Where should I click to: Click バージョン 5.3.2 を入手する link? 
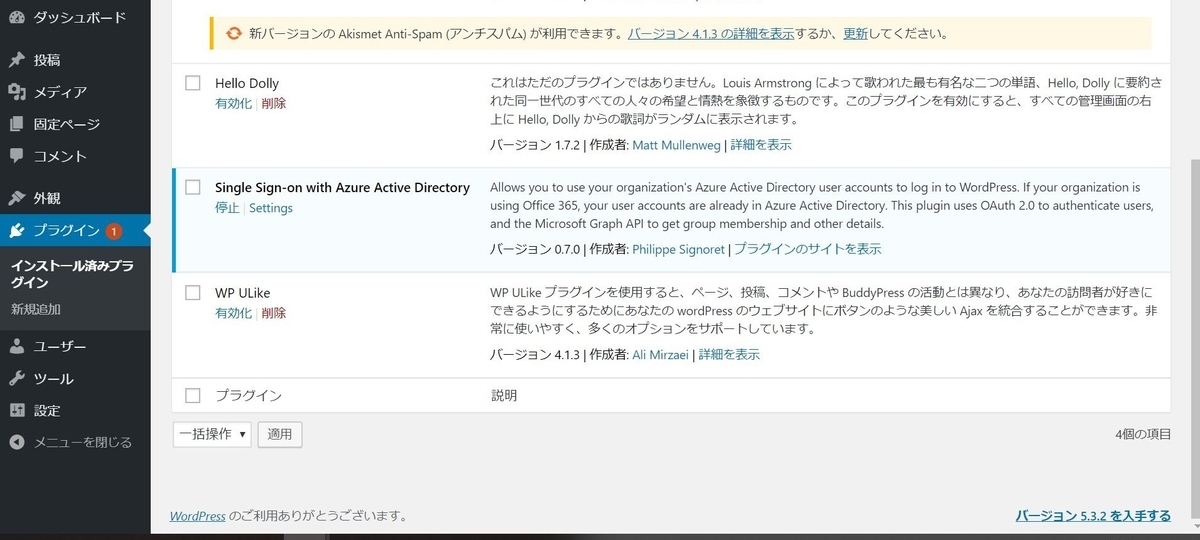point(1093,516)
